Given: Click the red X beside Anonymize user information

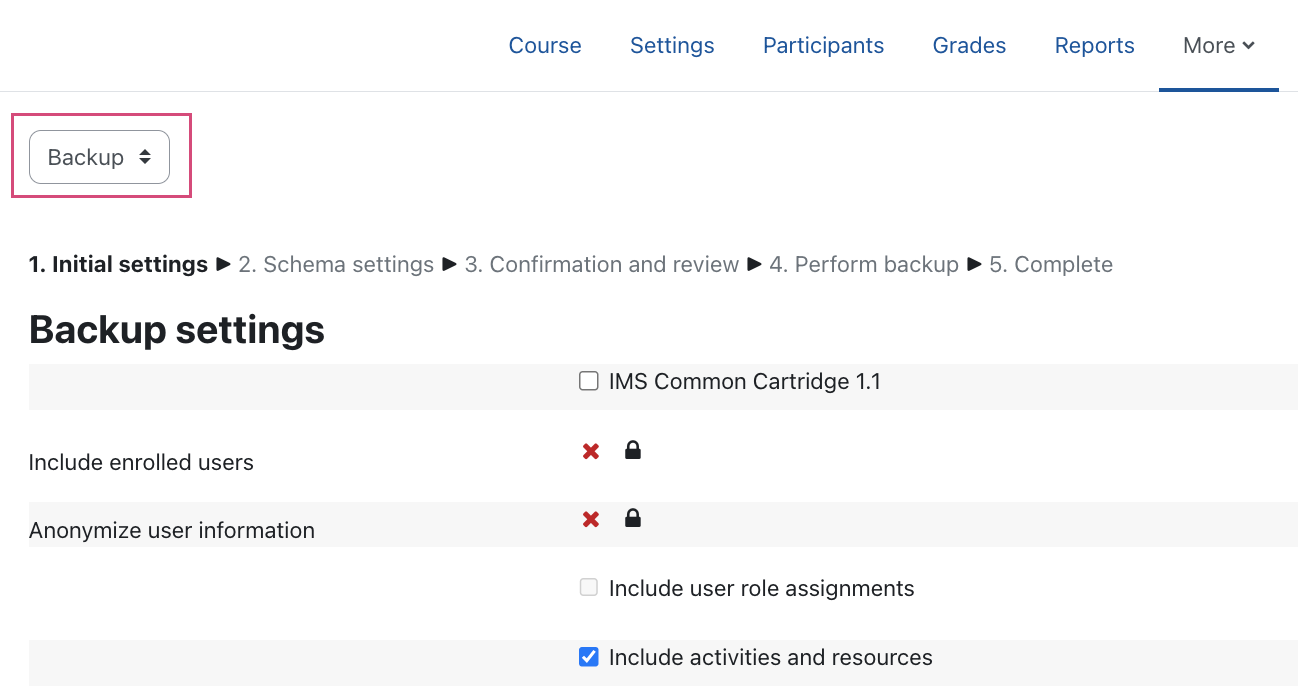Looking at the screenshot, I should [x=591, y=519].
